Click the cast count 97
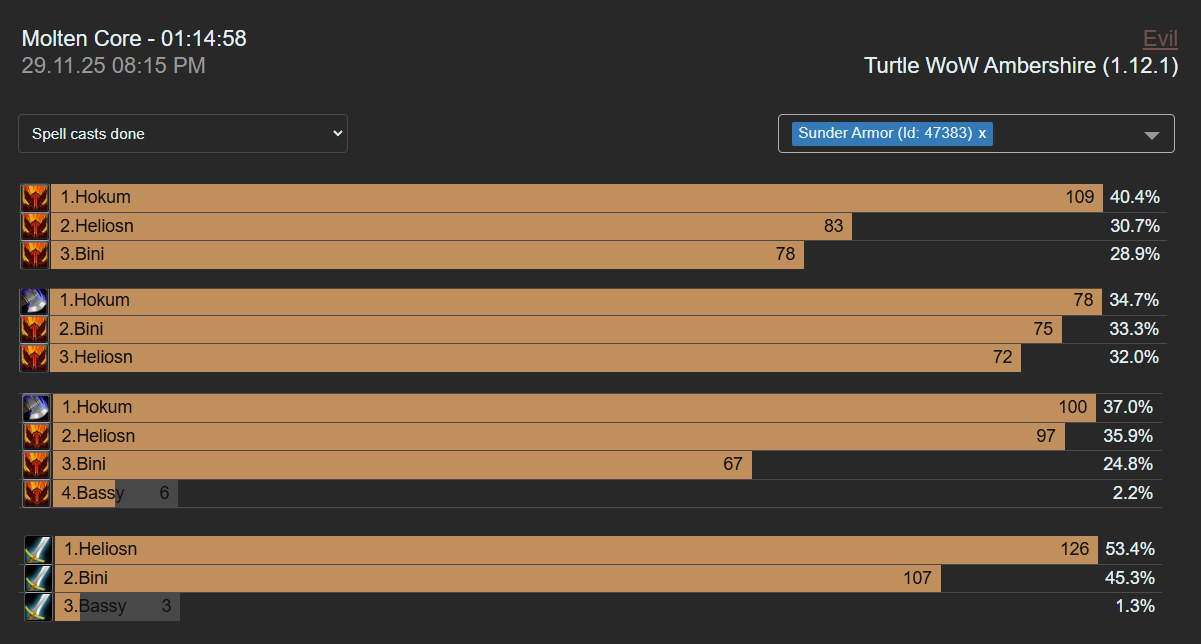 pos(1047,437)
